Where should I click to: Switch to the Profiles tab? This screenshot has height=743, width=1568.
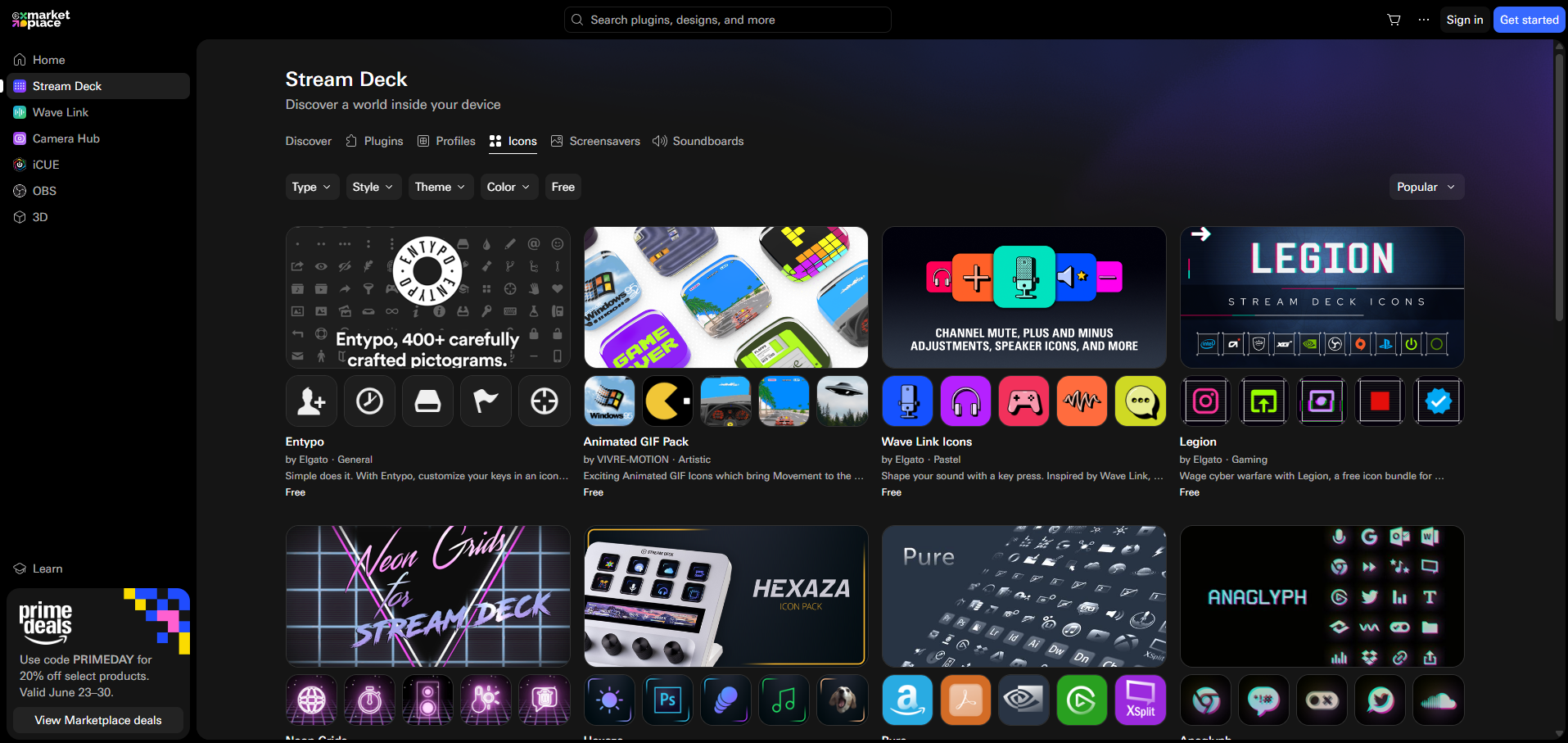[x=446, y=141]
